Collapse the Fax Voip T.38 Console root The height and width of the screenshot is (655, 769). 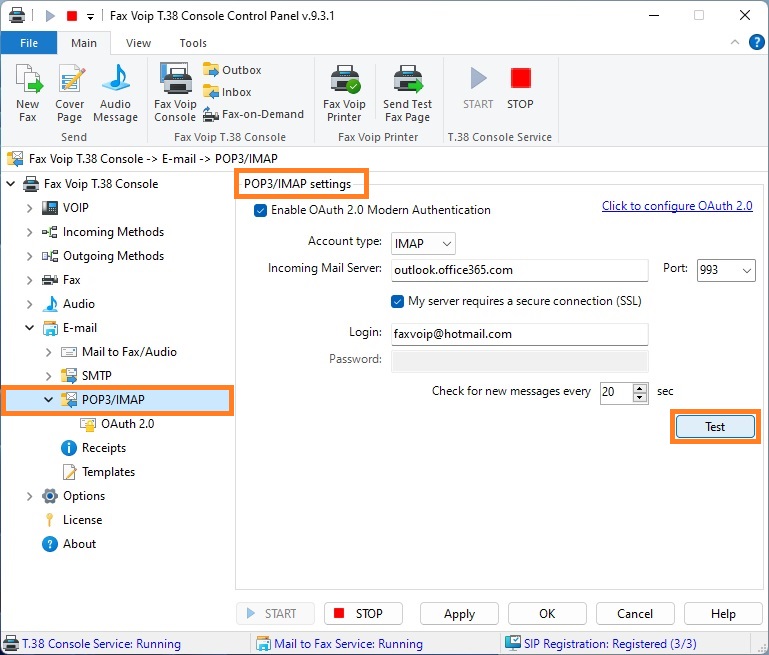(10, 184)
